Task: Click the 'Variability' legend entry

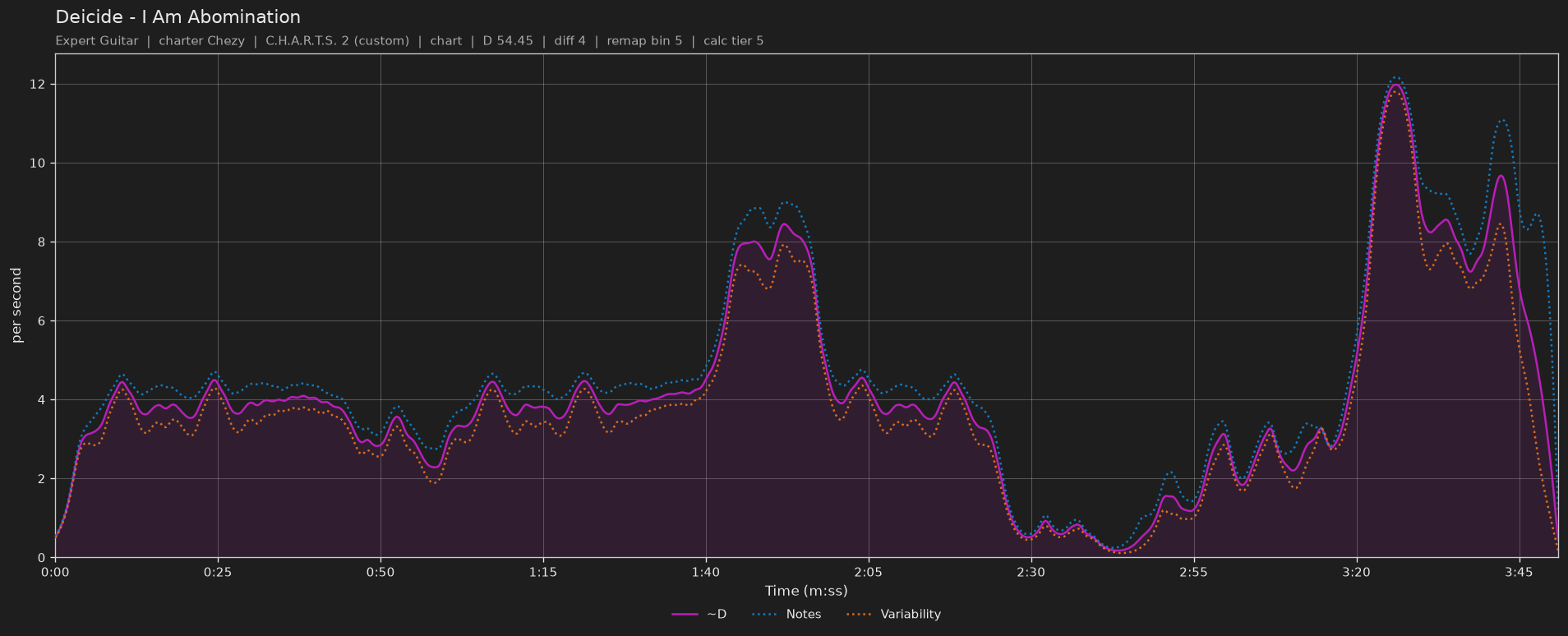Action: (x=911, y=615)
